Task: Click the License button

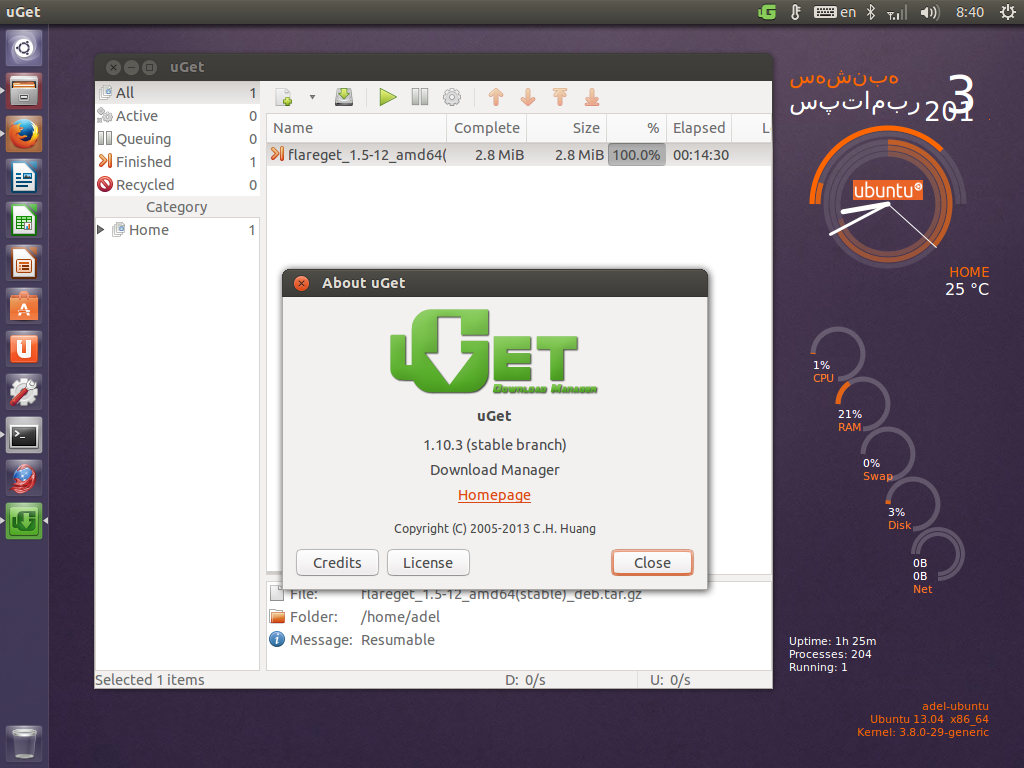Action: [x=428, y=563]
